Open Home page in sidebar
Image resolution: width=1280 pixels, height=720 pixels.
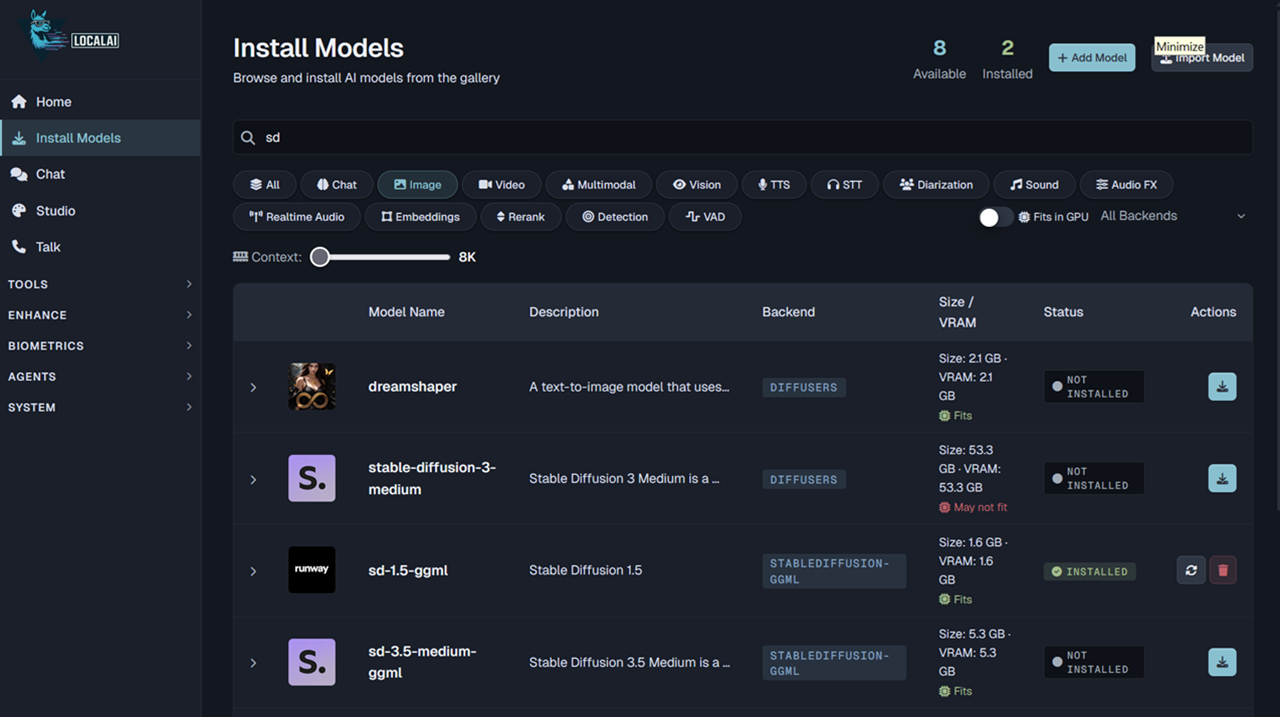pos(100,102)
